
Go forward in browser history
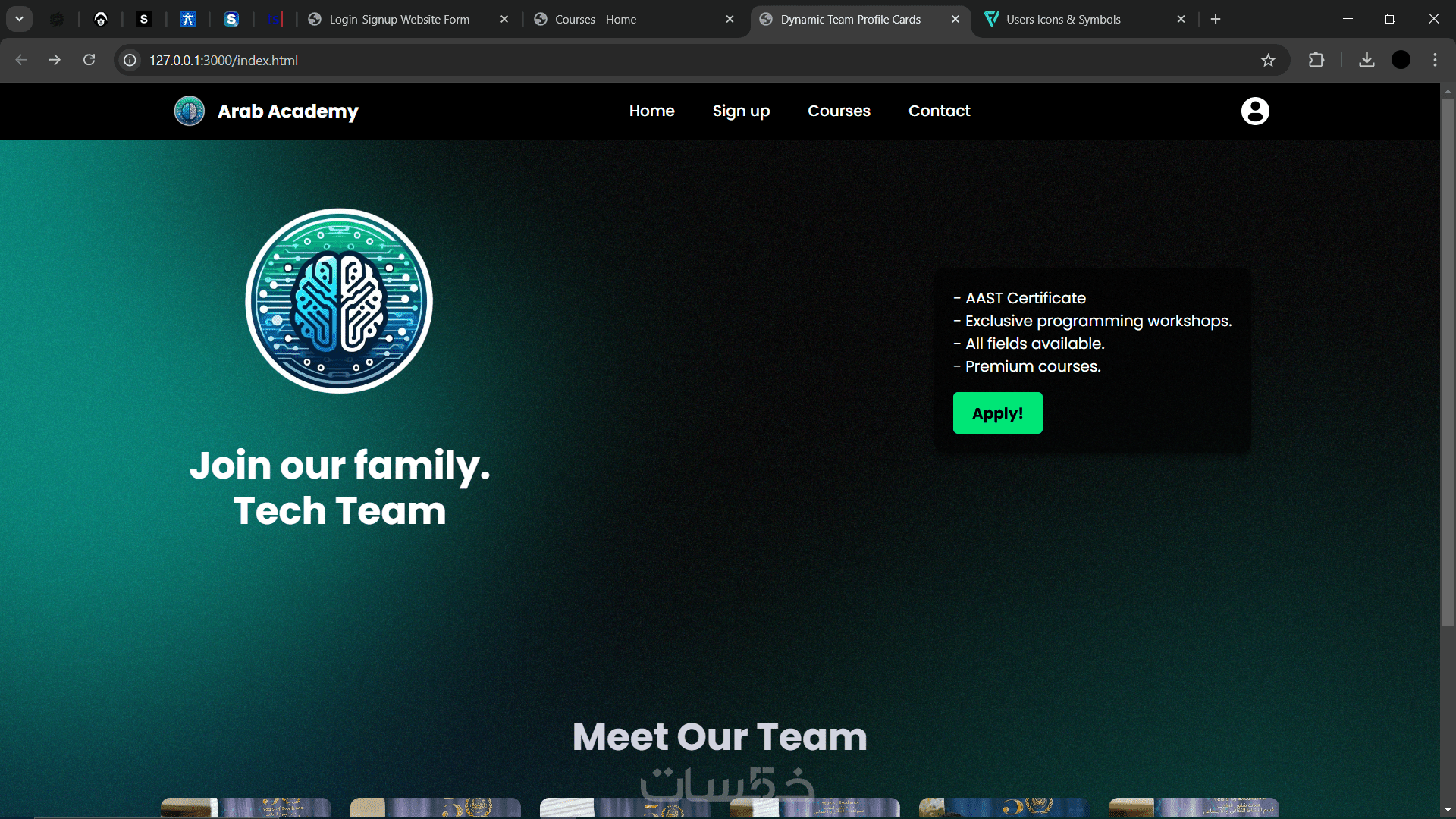pos(55,60)
